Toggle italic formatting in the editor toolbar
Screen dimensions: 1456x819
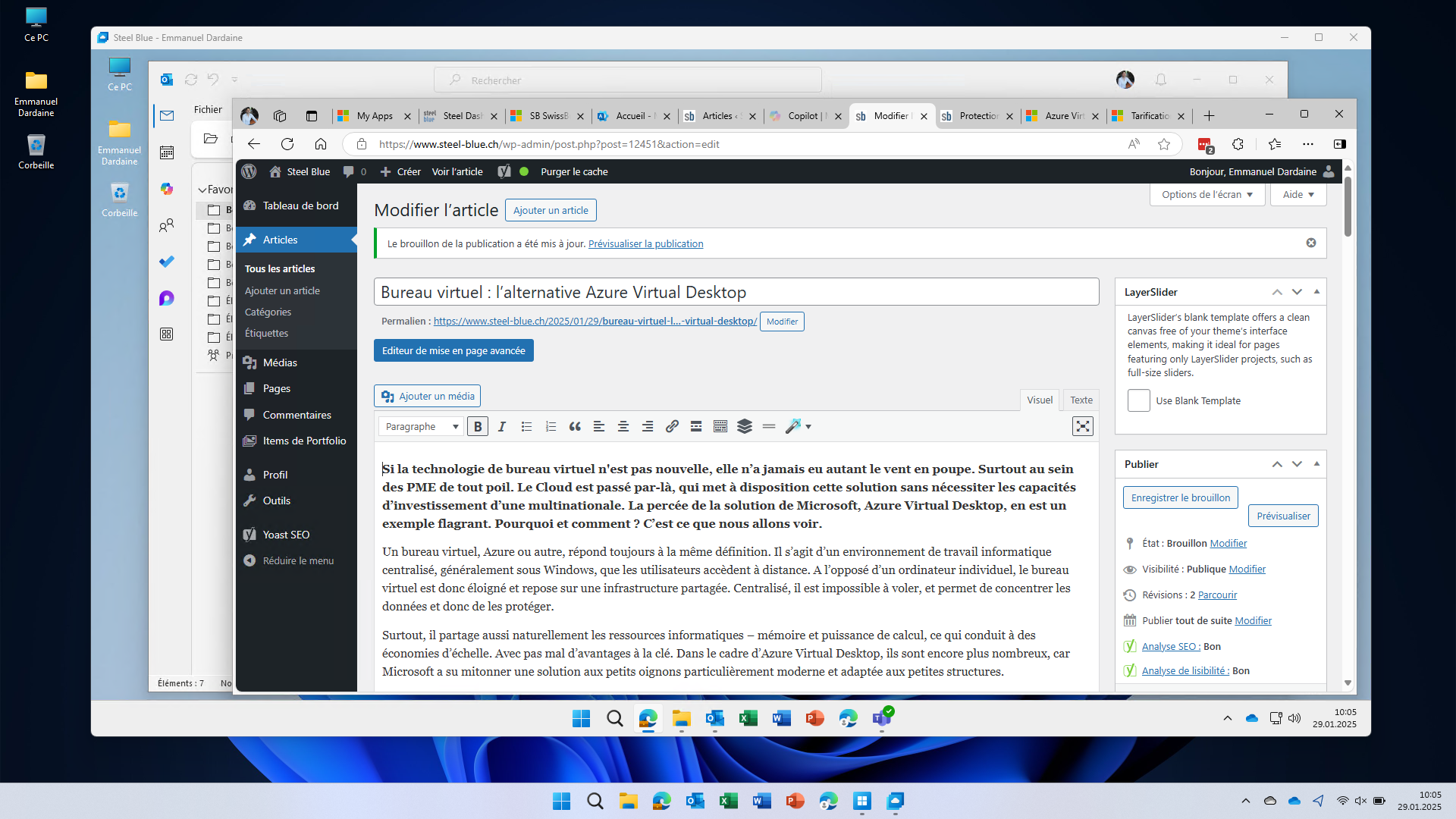[x=502, y=427]
